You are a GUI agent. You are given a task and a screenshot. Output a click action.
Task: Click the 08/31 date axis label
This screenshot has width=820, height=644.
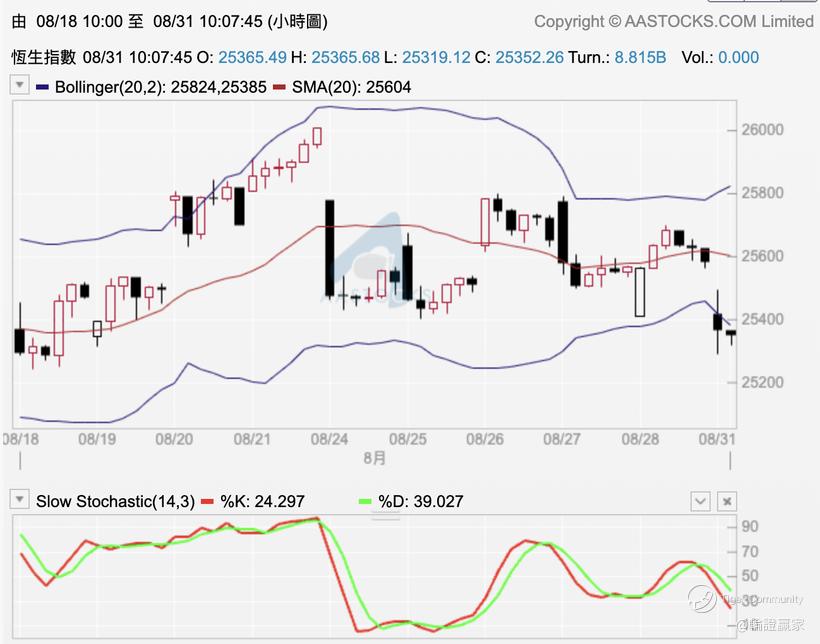click(717, 438)
